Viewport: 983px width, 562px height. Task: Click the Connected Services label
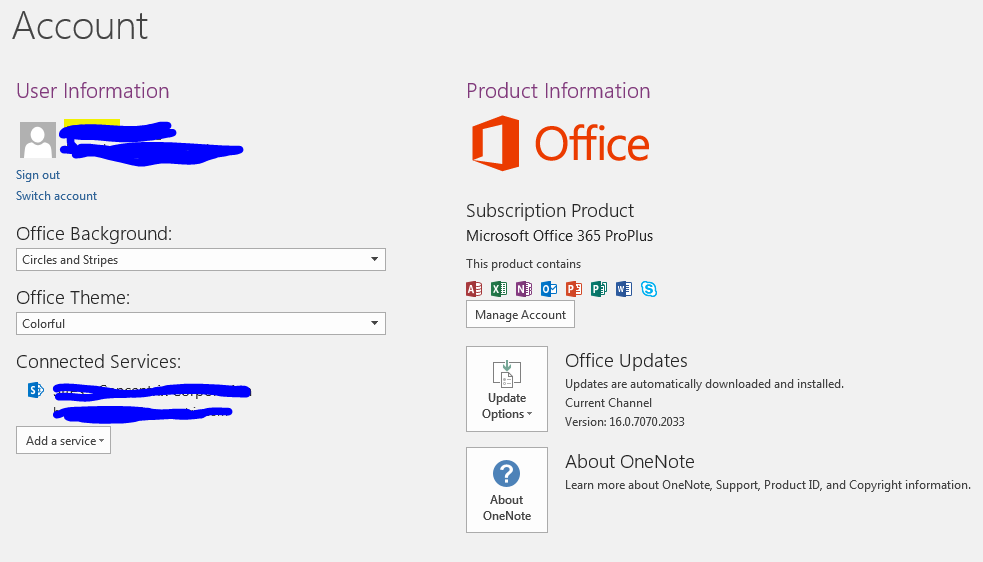(x=98, y=362)
